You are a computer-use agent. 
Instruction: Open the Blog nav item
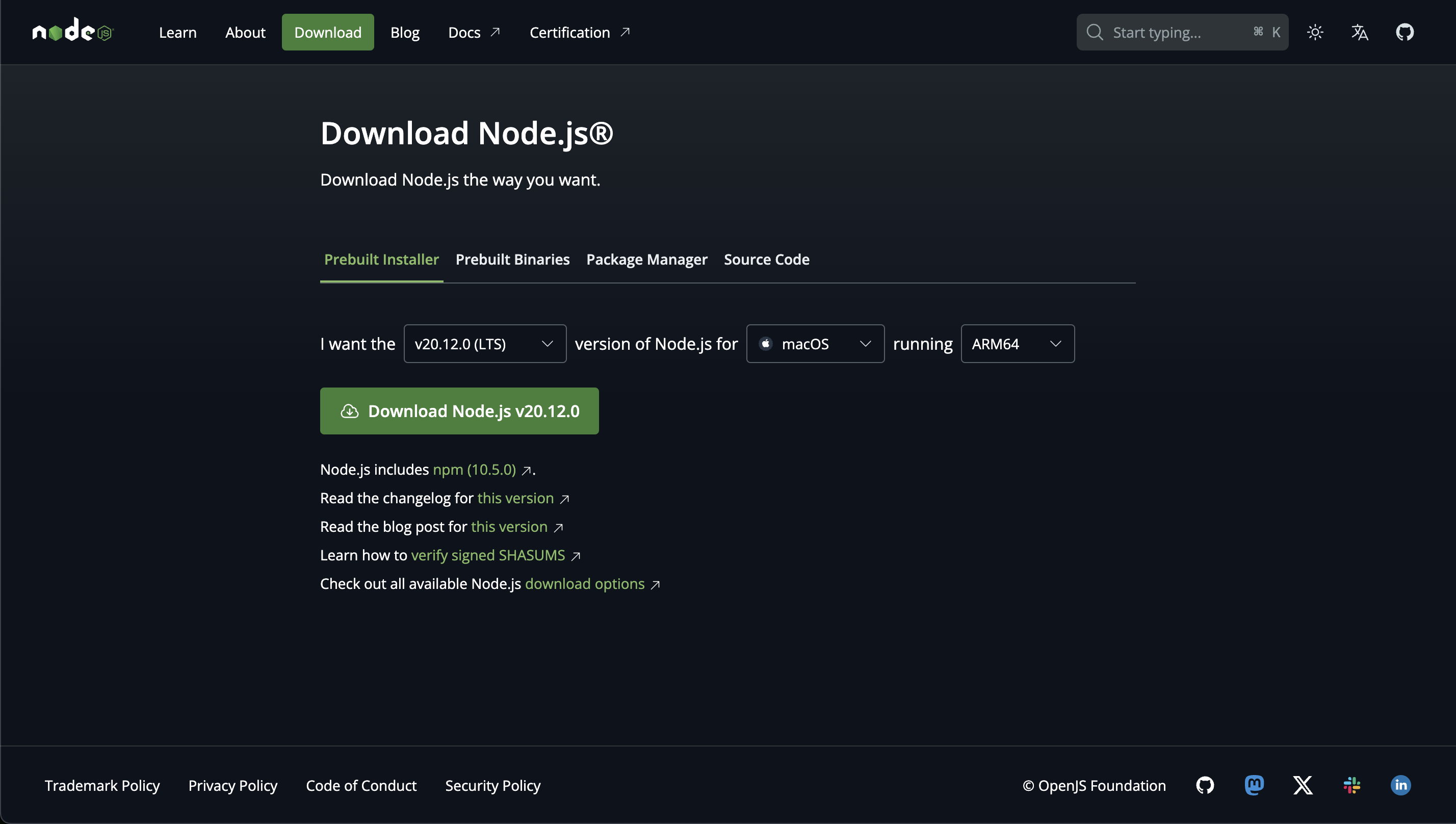[405, 32]
